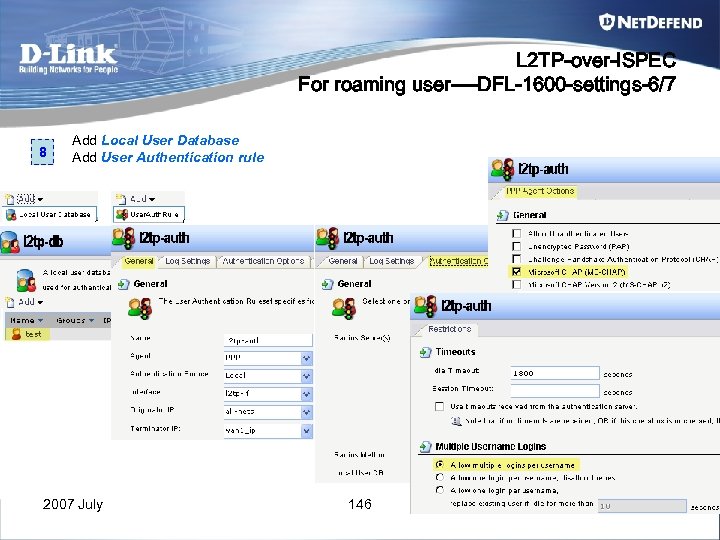Open the unhighlighted General tab beside the highlighted Authentication Options

pyautogui.click(x=343, y=261)
